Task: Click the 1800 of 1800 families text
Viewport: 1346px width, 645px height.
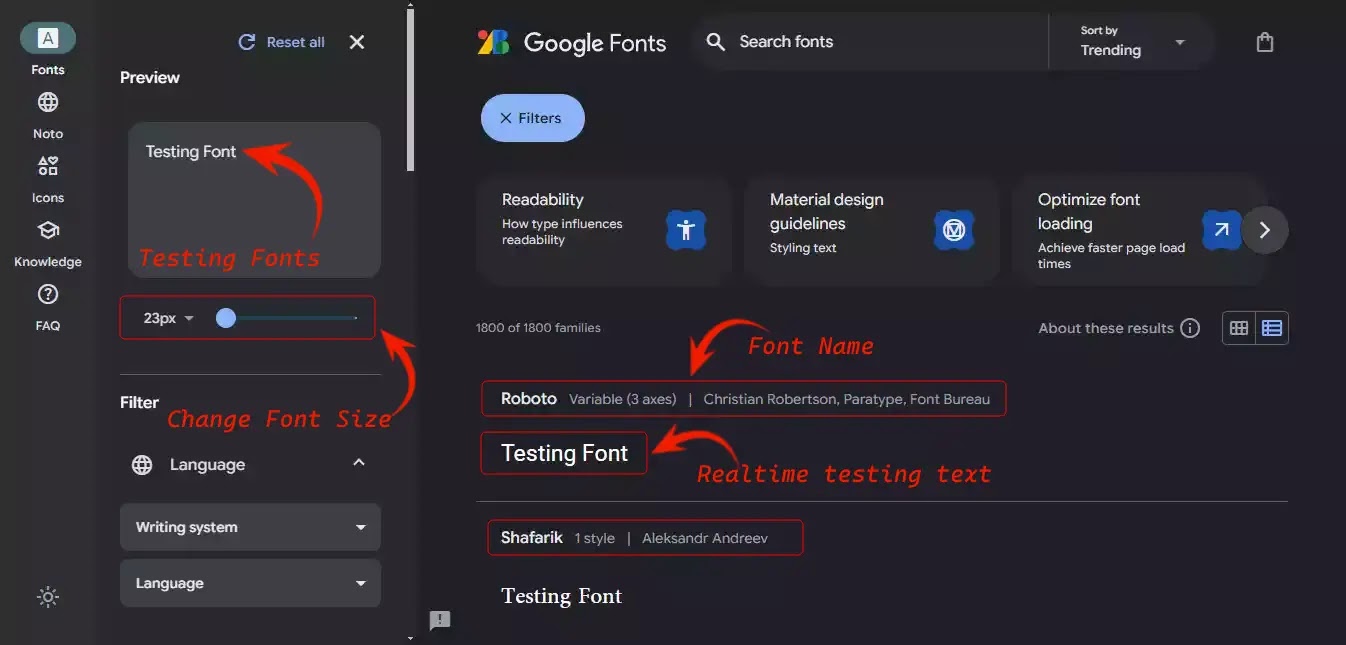Action: click(538, 328)
